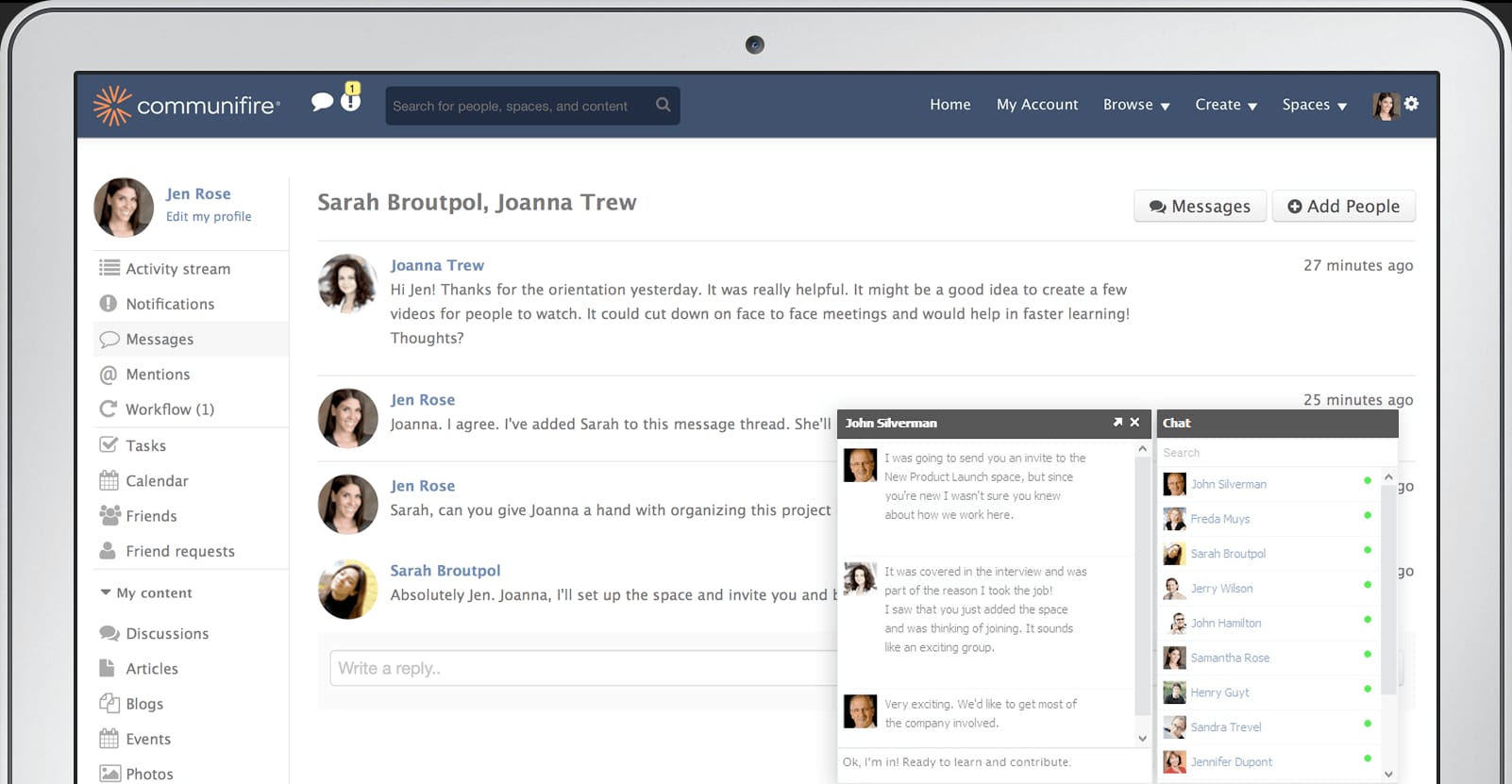The image size is (1512, 784).
Task: Open the Create dropdown menu
Action: pos(1226,105)
